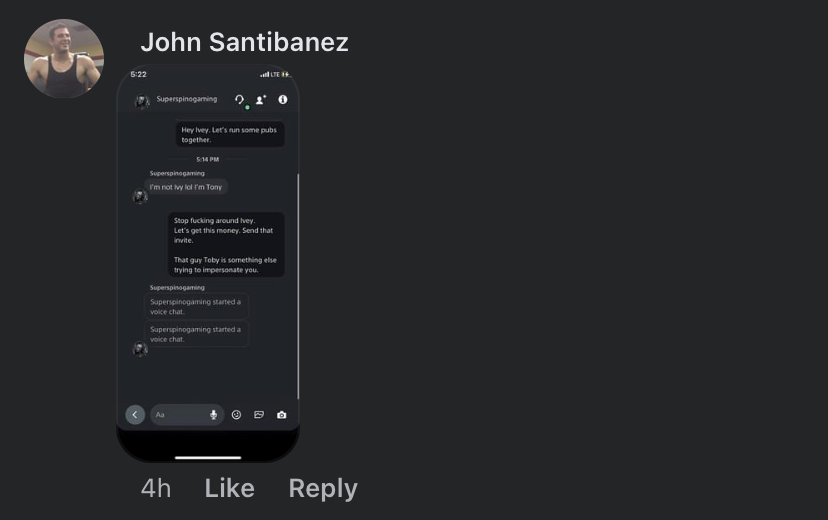This screenshot has width=828, height=520.
Task: Tap the emoji smiley icon
Action: click(x=236, y=415)
